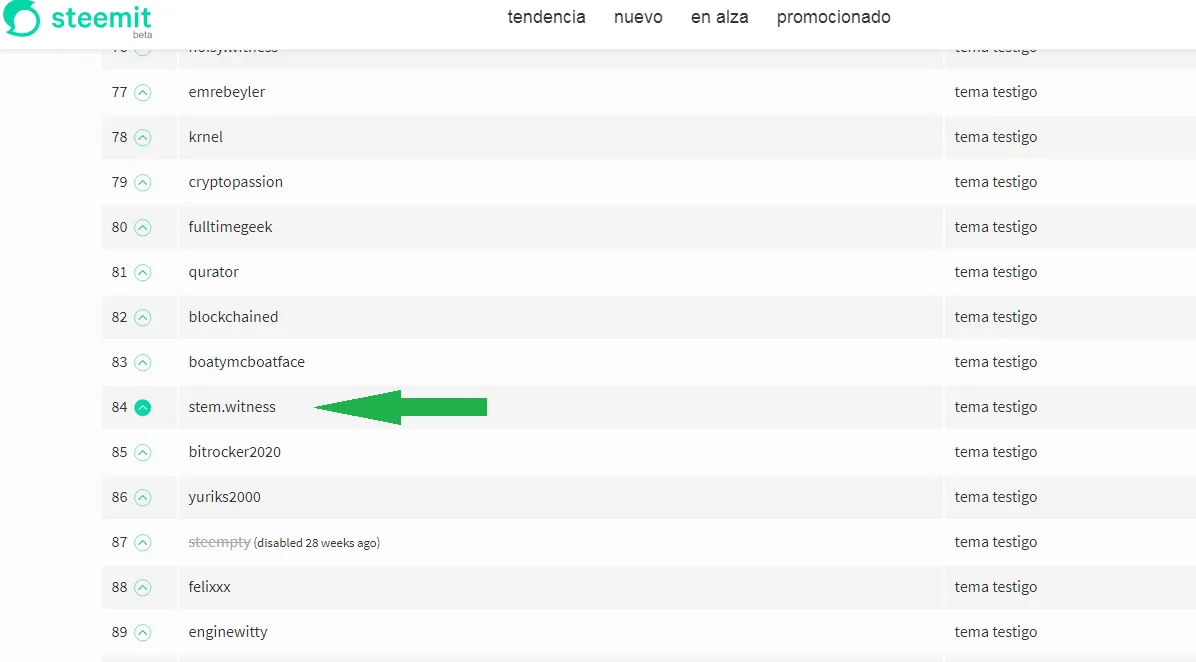
Task: Select rank number 77 text
Action: (119, 92)
